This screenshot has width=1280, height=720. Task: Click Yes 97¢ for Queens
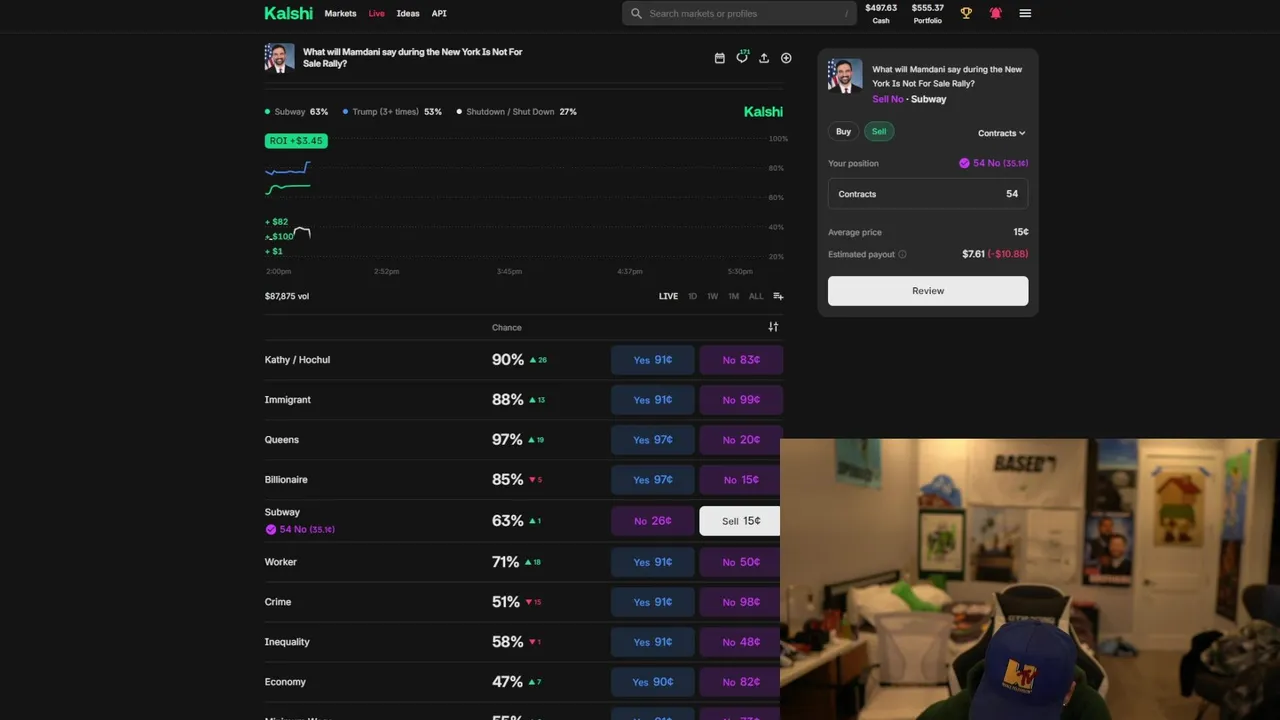(x=652, y=440)
